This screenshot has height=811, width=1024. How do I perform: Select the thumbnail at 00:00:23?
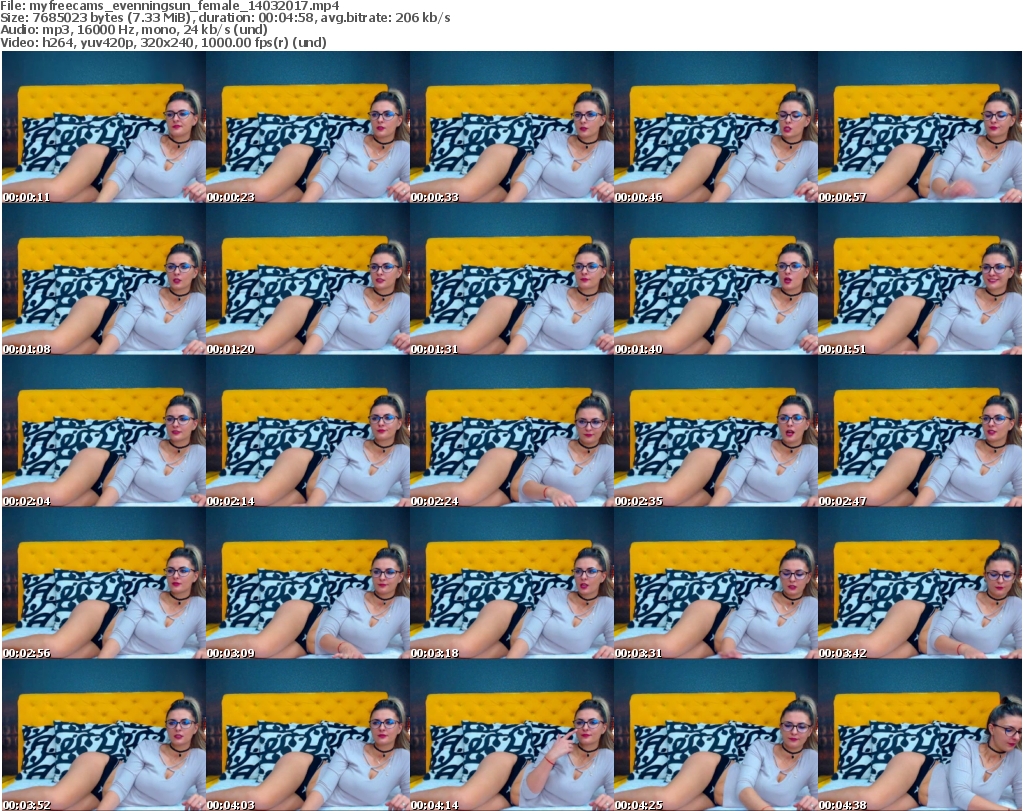point(308,127)
